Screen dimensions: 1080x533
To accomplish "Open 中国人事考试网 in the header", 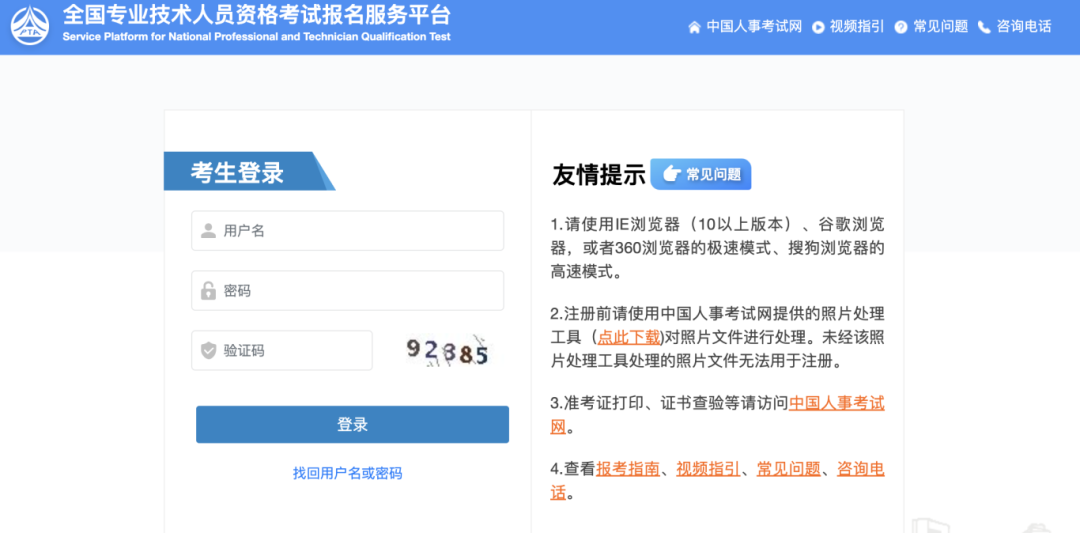I will point(754,27).
